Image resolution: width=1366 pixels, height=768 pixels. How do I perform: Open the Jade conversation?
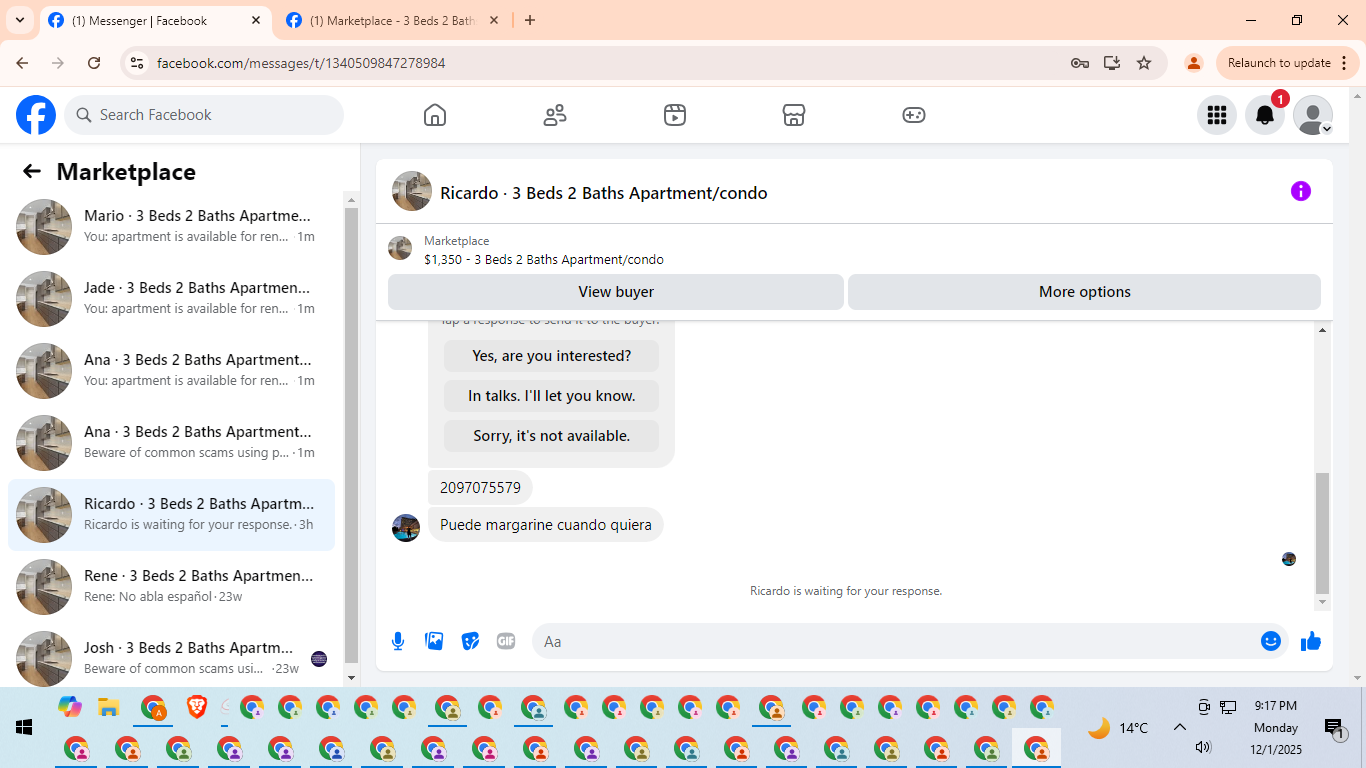pyautogui.click(x=172, y=299)
